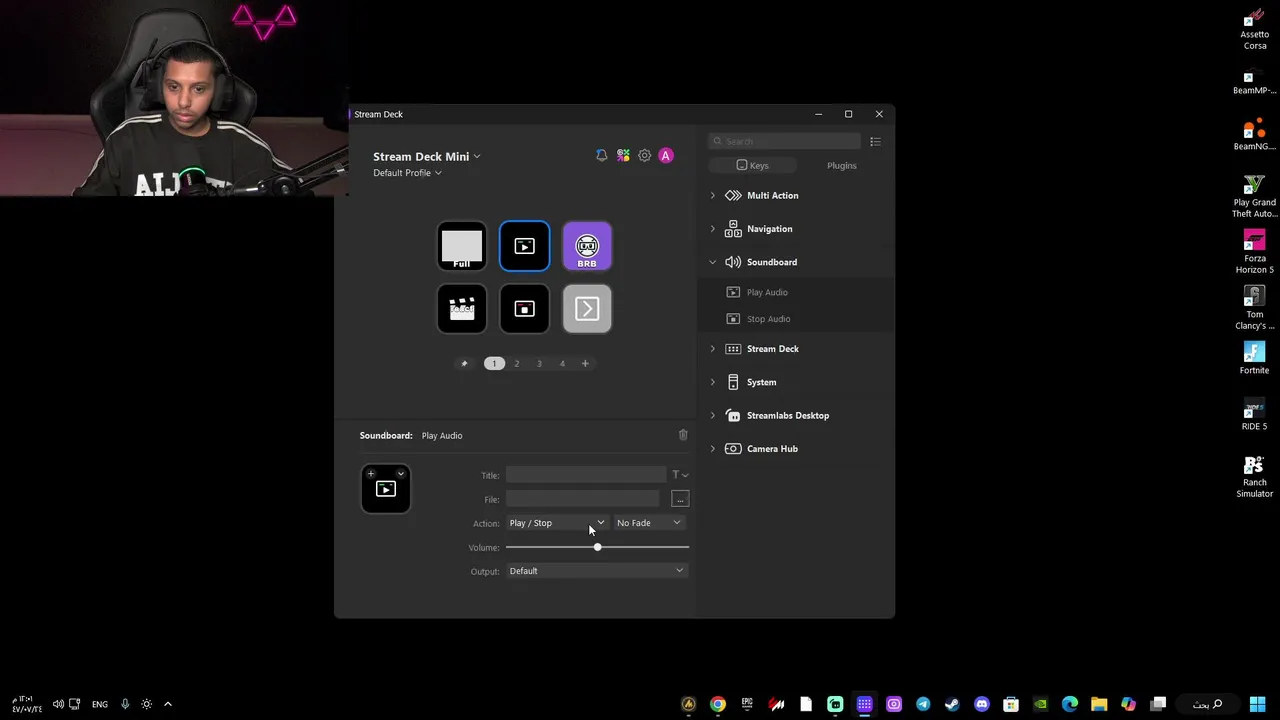Screen dimensions: 1280x720
Task: Click the actions Search field
Action: click(784, 142)
